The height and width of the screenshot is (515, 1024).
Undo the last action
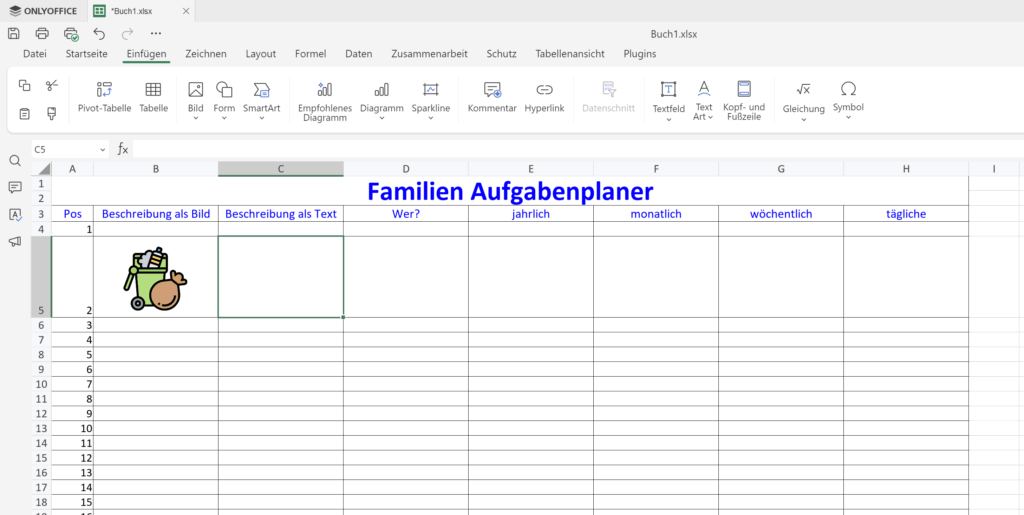coord(99,33)
